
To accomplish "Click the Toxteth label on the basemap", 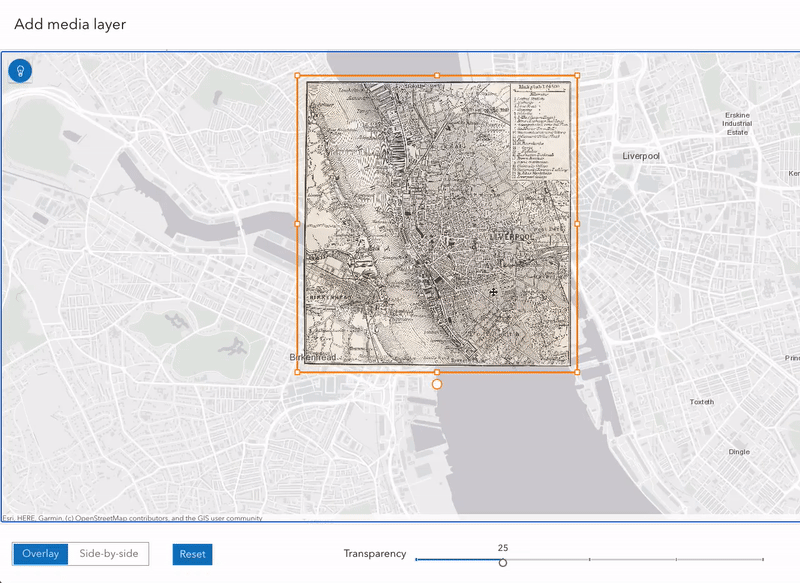I will (702, 402).
